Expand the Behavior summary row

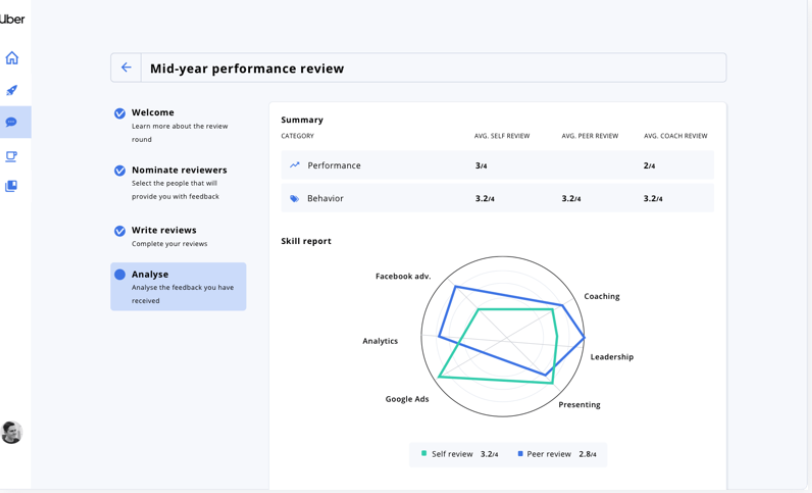[497, 199]
